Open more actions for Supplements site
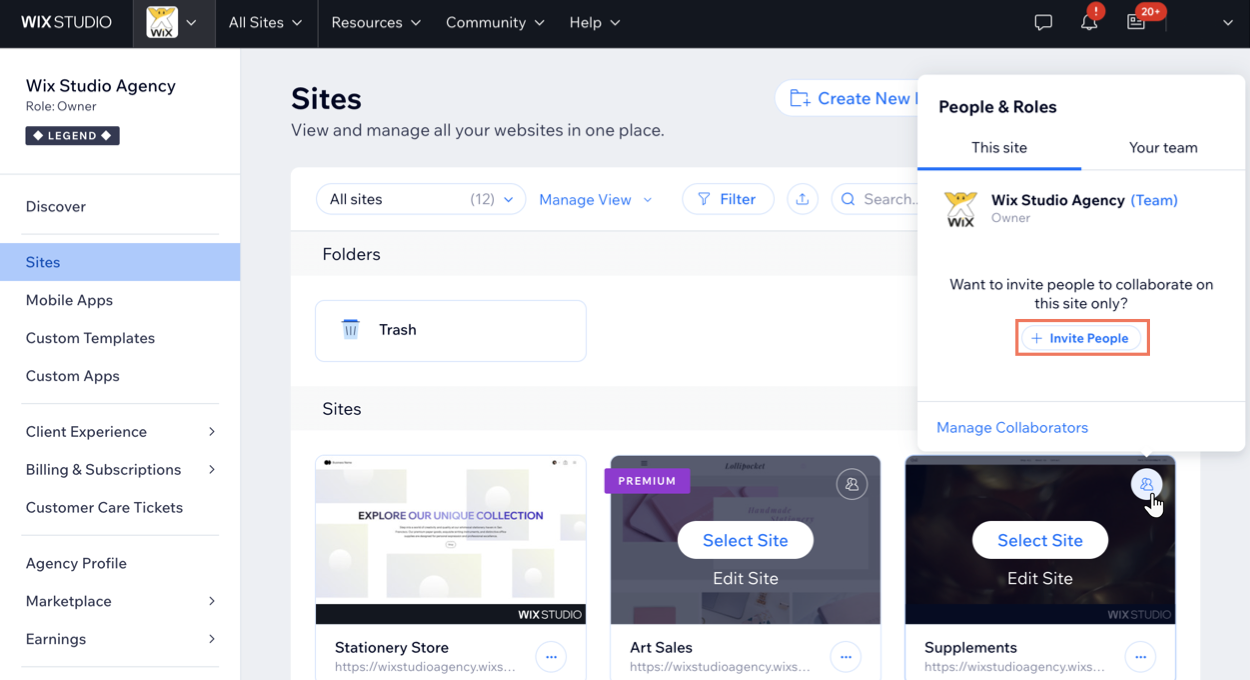The height and width of the screenshot is (680, 1250). 1140,657
